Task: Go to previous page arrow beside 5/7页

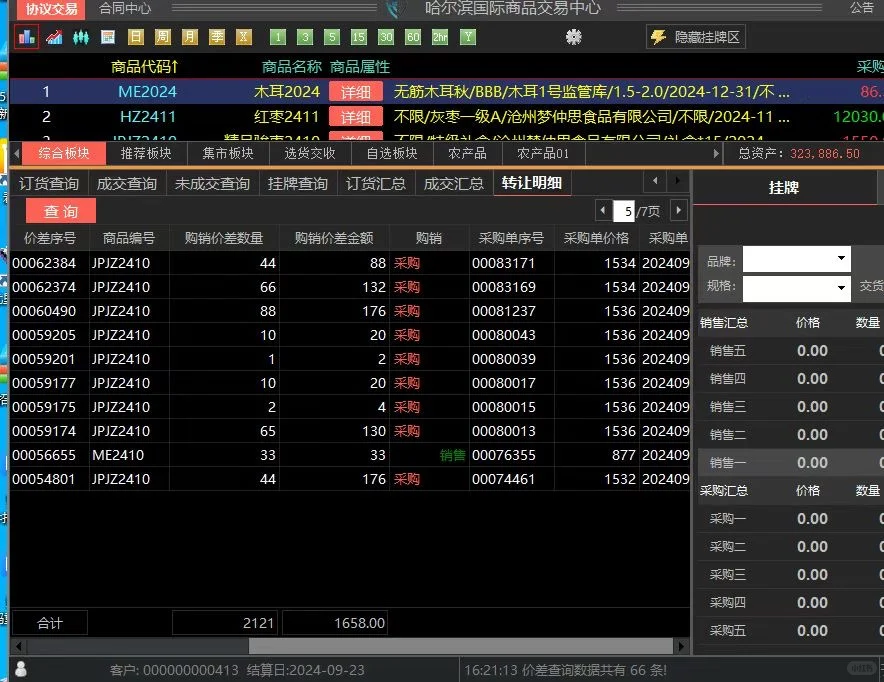Action: tap(603, 211)
